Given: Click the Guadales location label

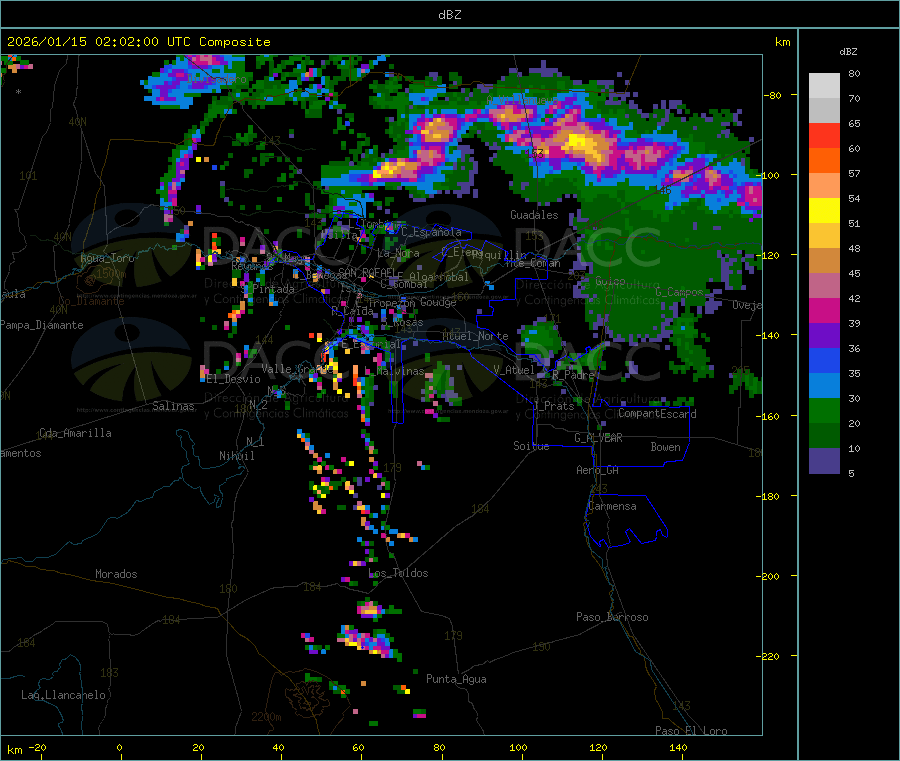Looking at the screenshot, I should click(534, 215).
